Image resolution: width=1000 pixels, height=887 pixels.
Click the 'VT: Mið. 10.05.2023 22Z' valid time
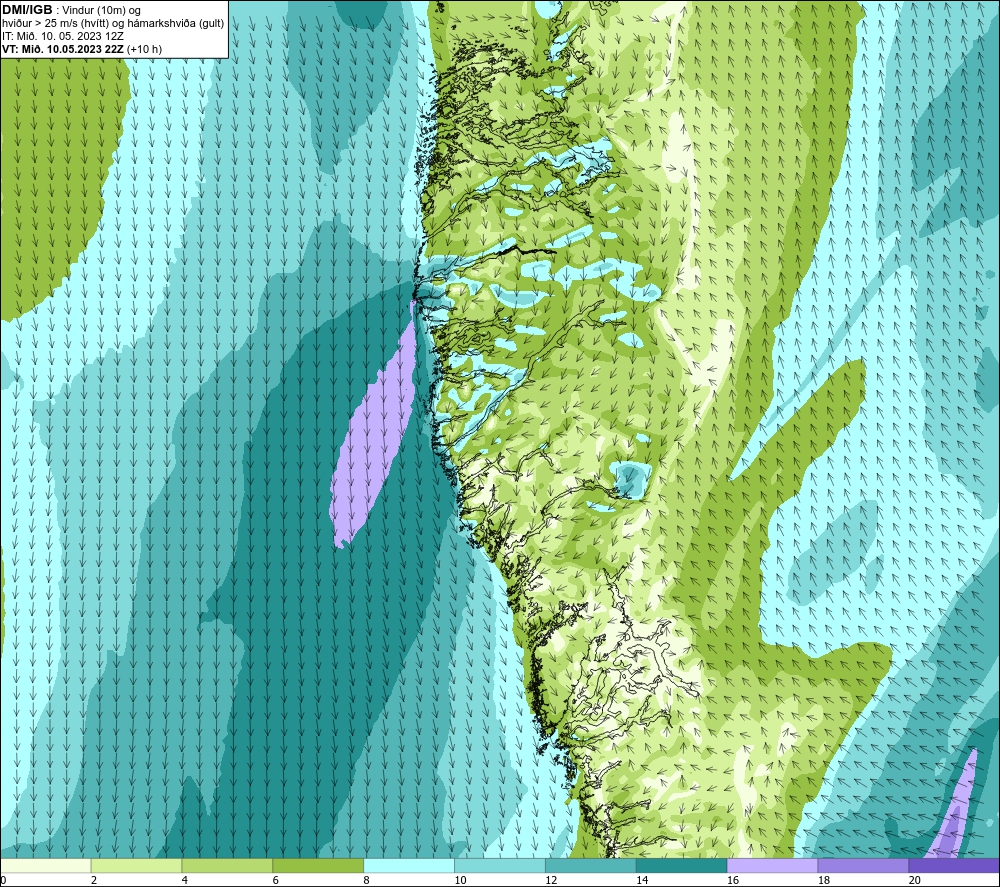pos(63,49)
